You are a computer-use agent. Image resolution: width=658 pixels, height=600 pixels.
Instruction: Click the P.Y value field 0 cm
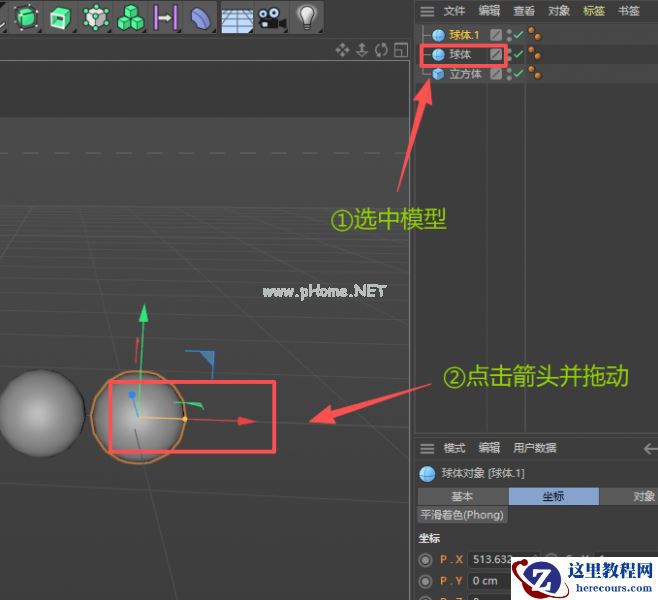(491, 581)
